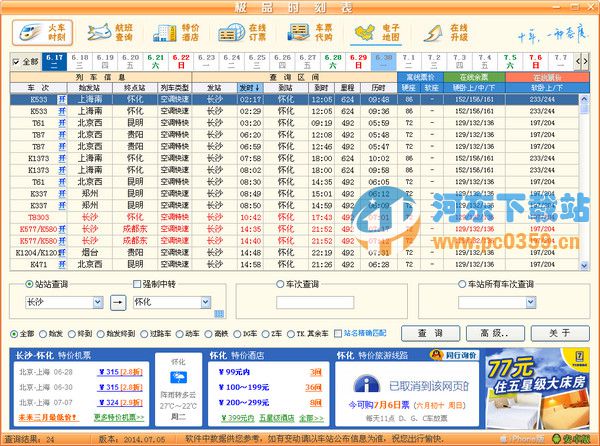Click the 开 icon next to T61 03:20 row
Viewport: 600px width, 446px height.
click(62, 123)
